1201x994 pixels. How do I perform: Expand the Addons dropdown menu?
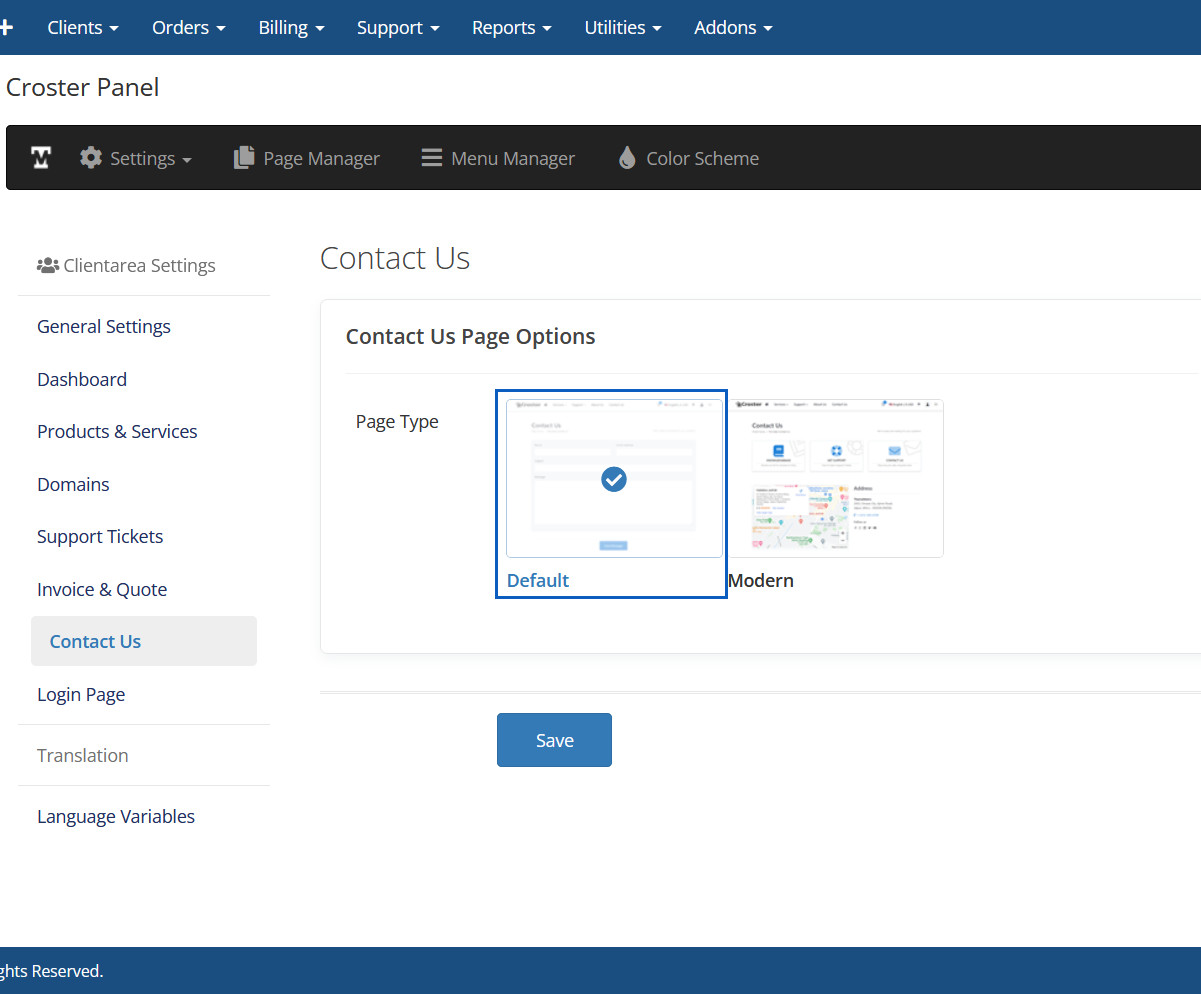click(x=733, y=27)
